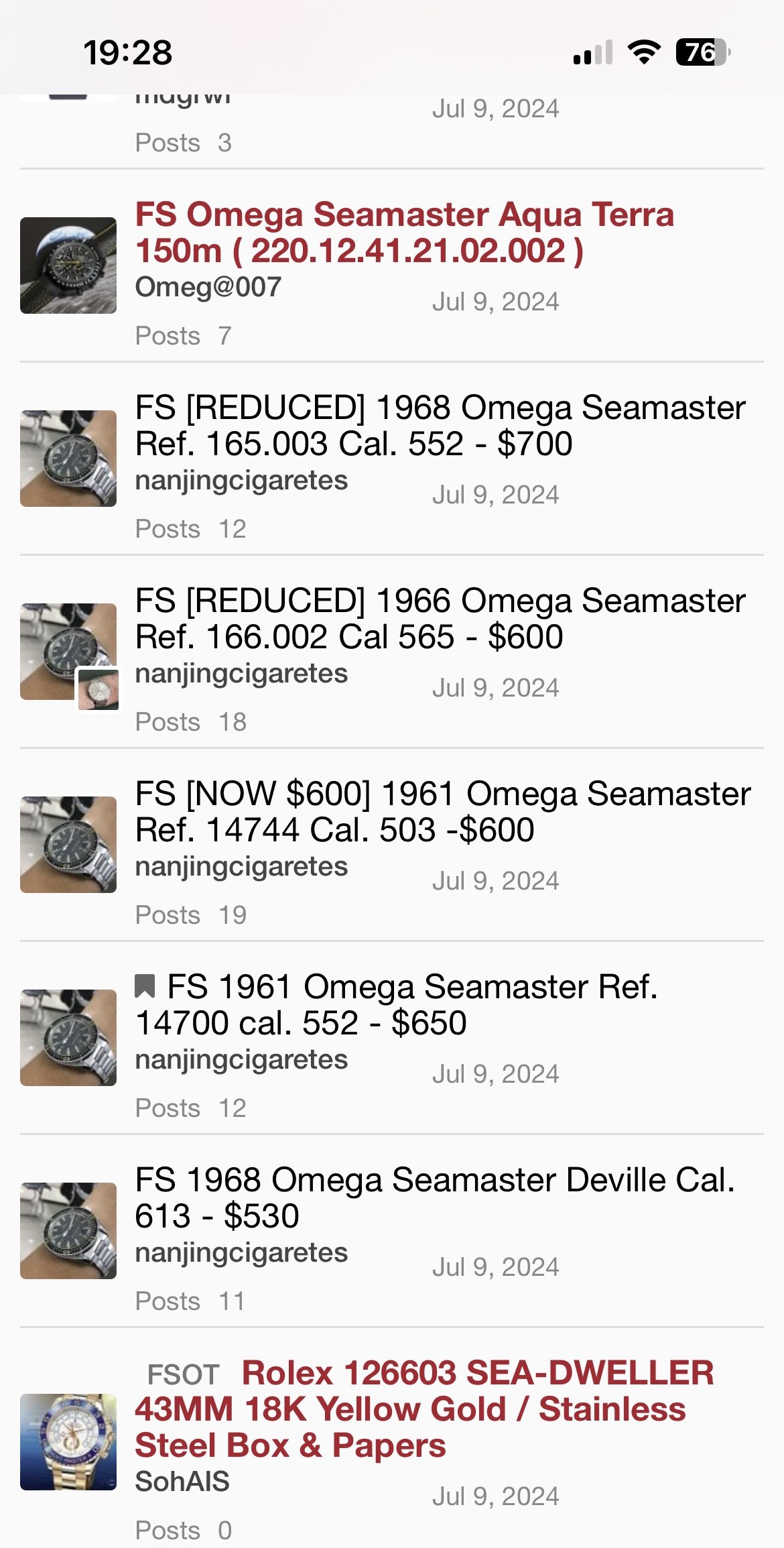Tap the Wi-Fi icon in the status bar
Image resolution: width=784 pixels, height=1548 pixels.
coord(643,52)
